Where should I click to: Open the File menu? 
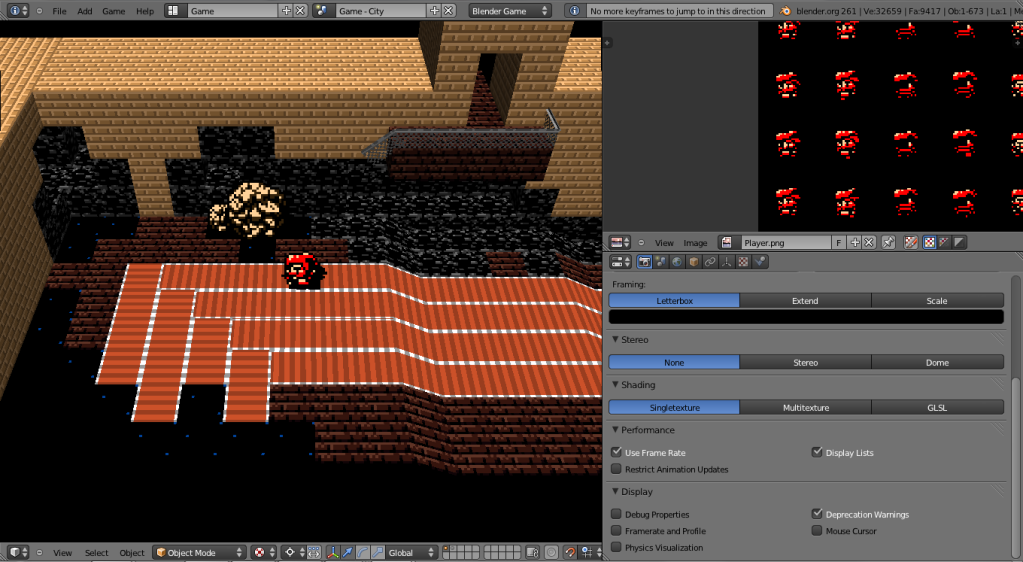pos(59,11)
